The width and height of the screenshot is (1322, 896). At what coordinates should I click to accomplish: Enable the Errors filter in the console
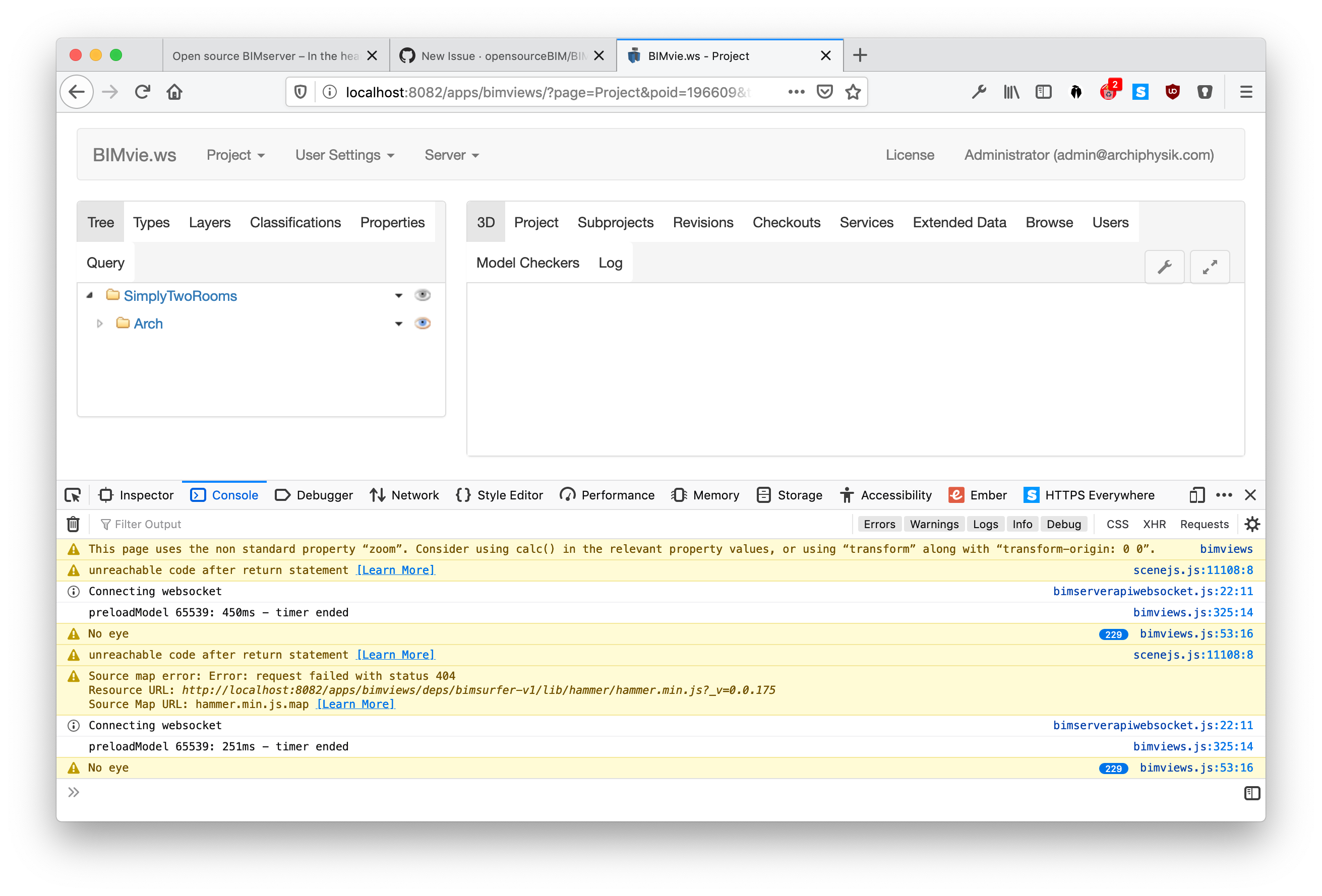click(879, 524)
